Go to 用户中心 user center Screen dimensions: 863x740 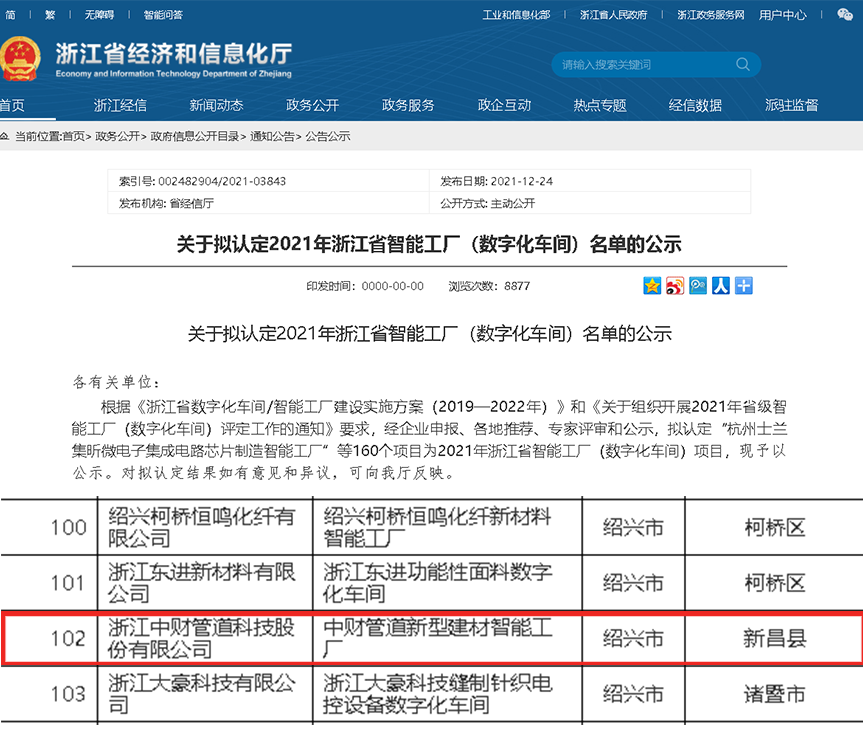coord(782,15)
